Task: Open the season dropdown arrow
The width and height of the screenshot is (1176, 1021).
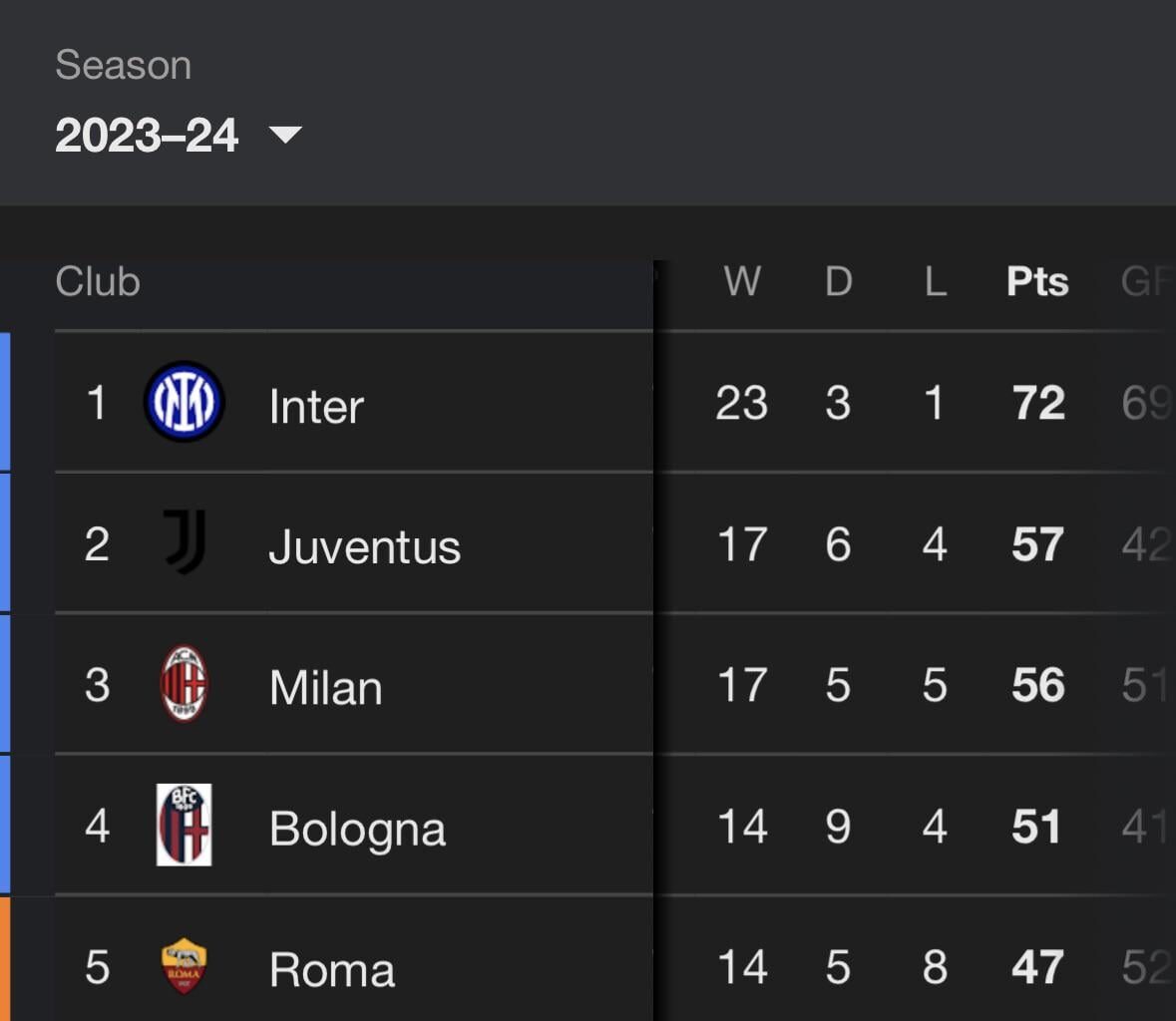Action: (286, 135)
